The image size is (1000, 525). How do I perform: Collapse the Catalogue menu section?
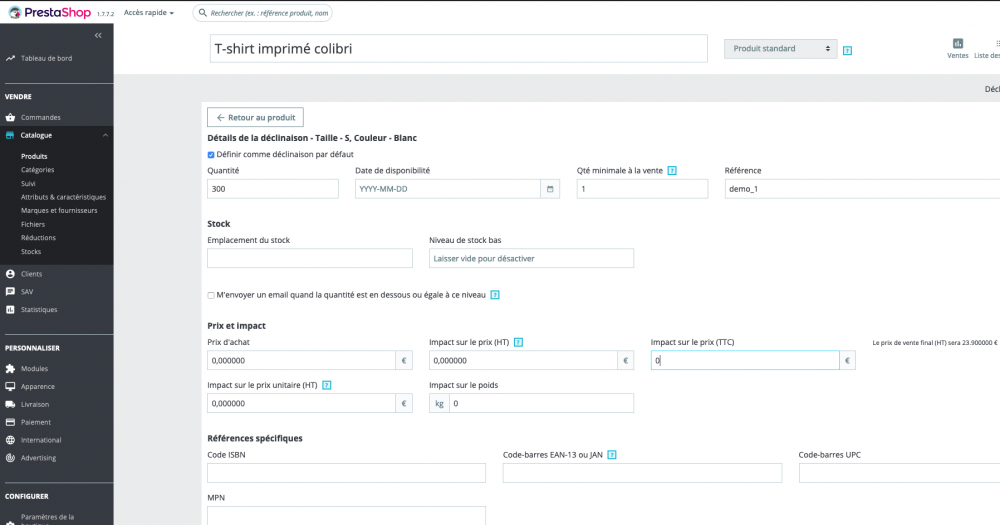[x=104, y=135]
